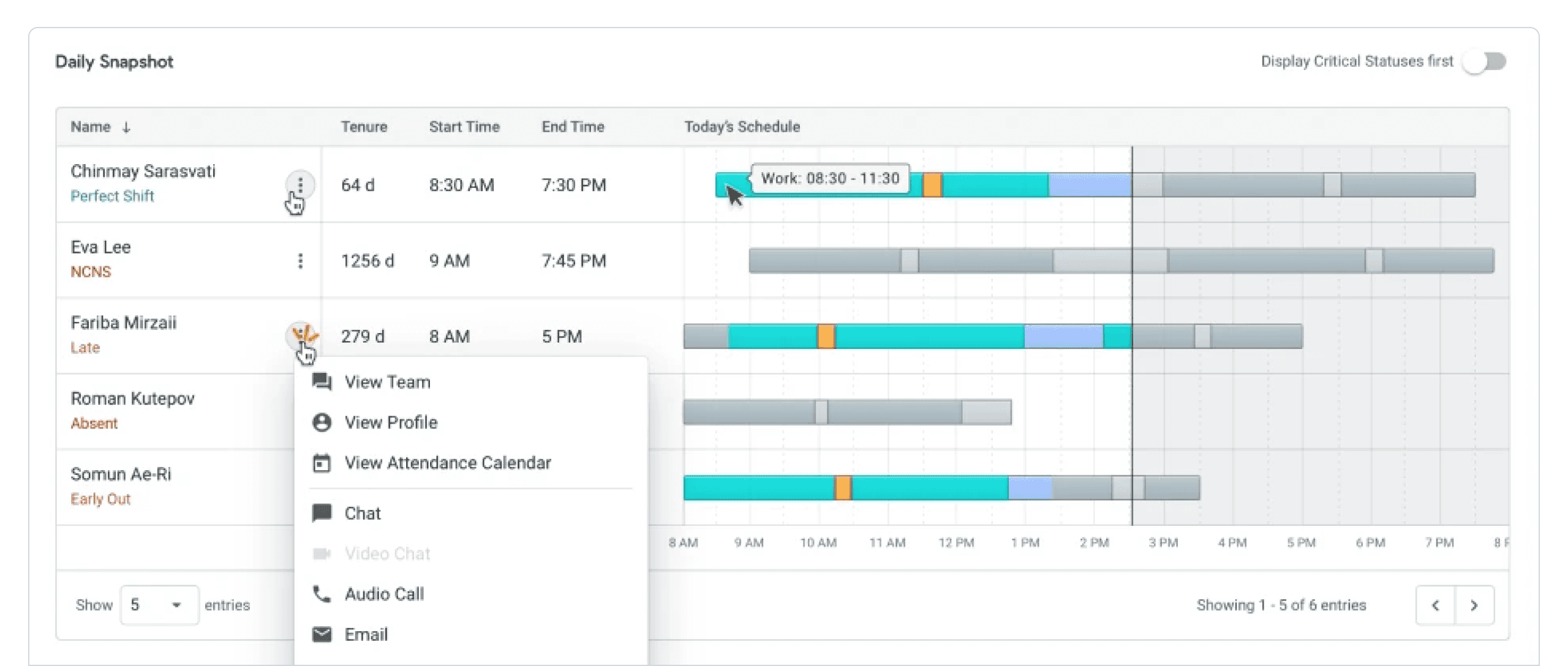Open three-dot menu for Chinmay Sarasvati

pos(300,184)
